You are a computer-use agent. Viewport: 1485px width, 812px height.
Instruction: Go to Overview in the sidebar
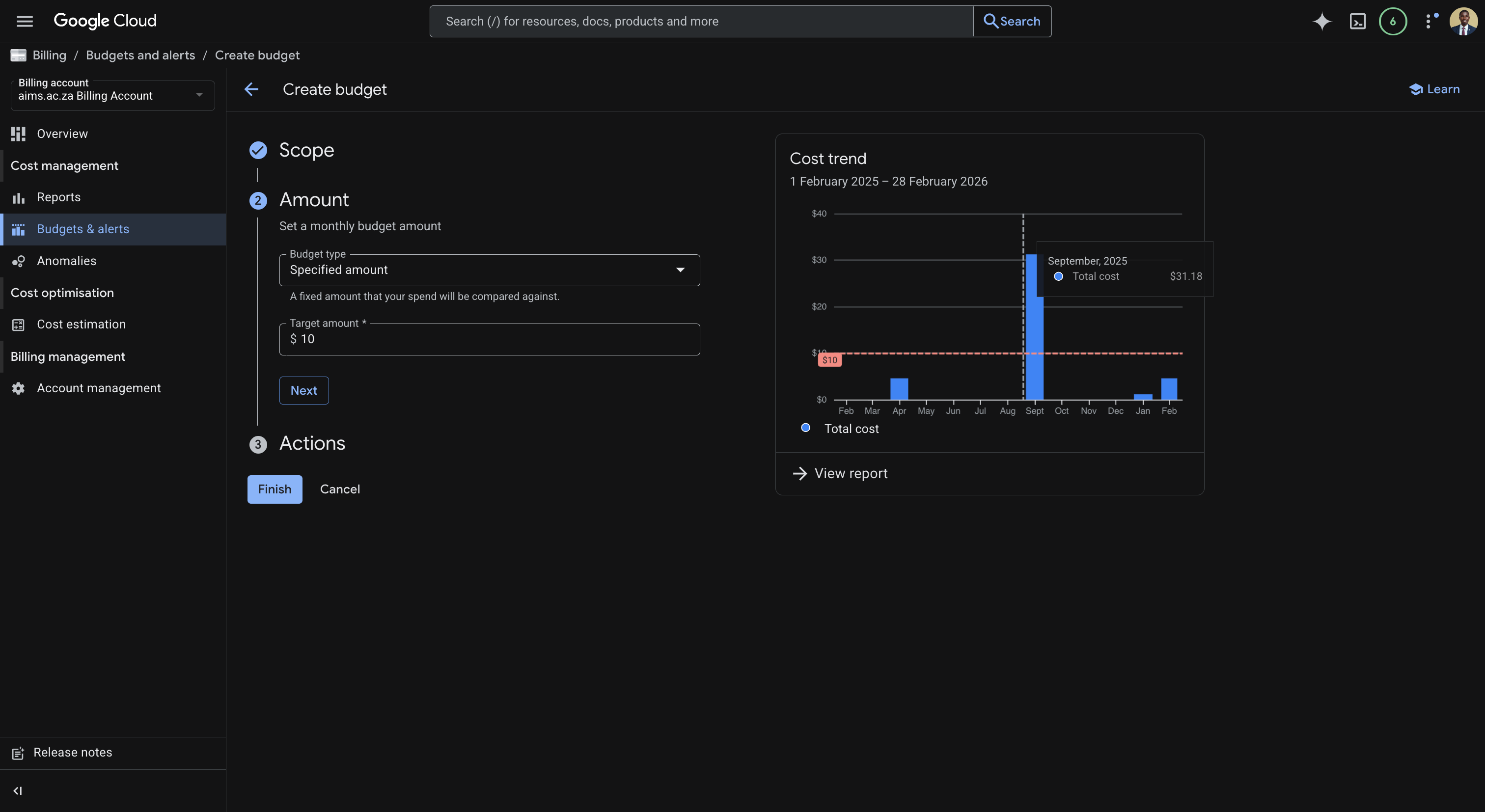18,134
